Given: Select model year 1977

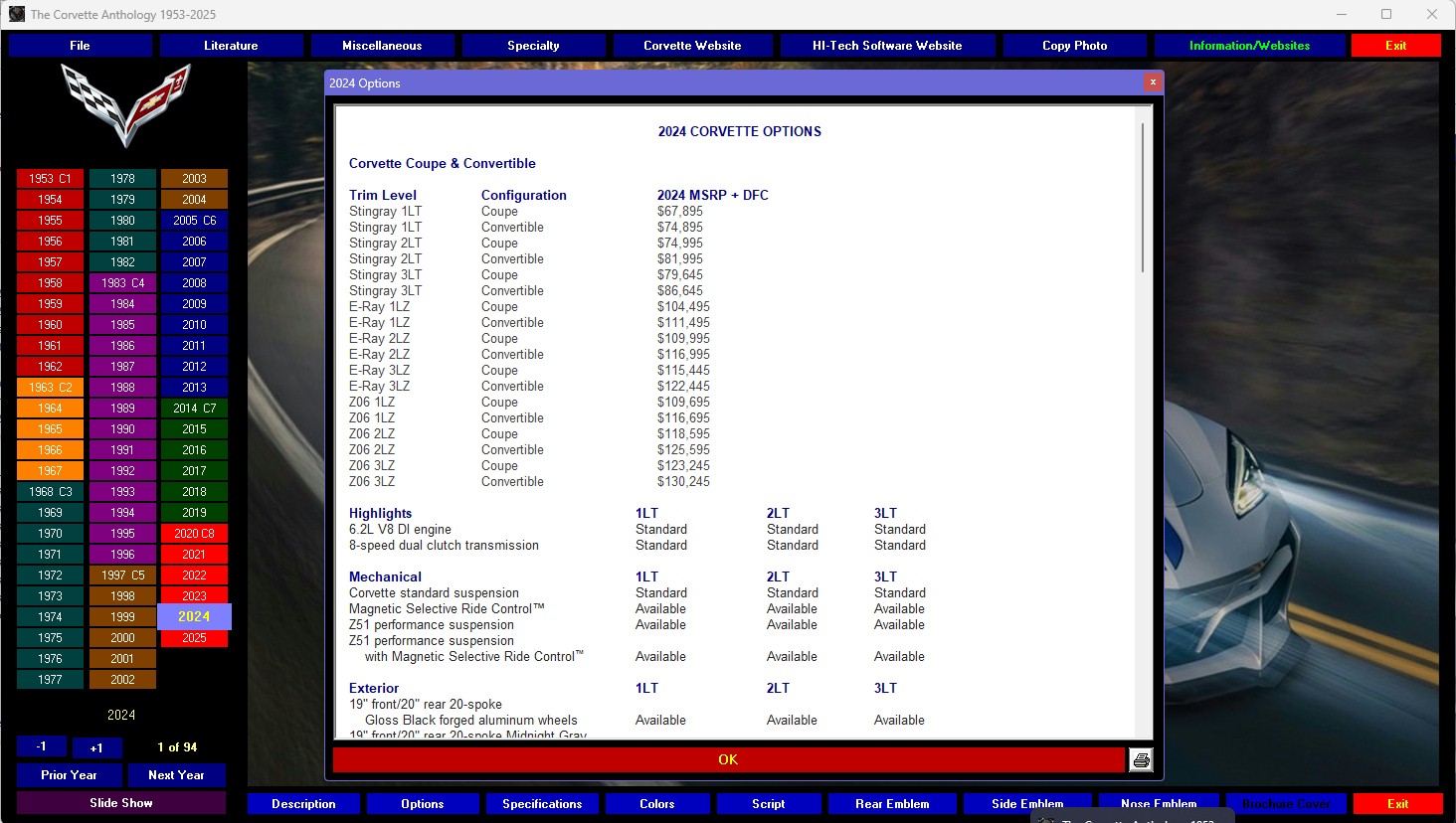Looking at the screenshot, I should pos(50,680).
